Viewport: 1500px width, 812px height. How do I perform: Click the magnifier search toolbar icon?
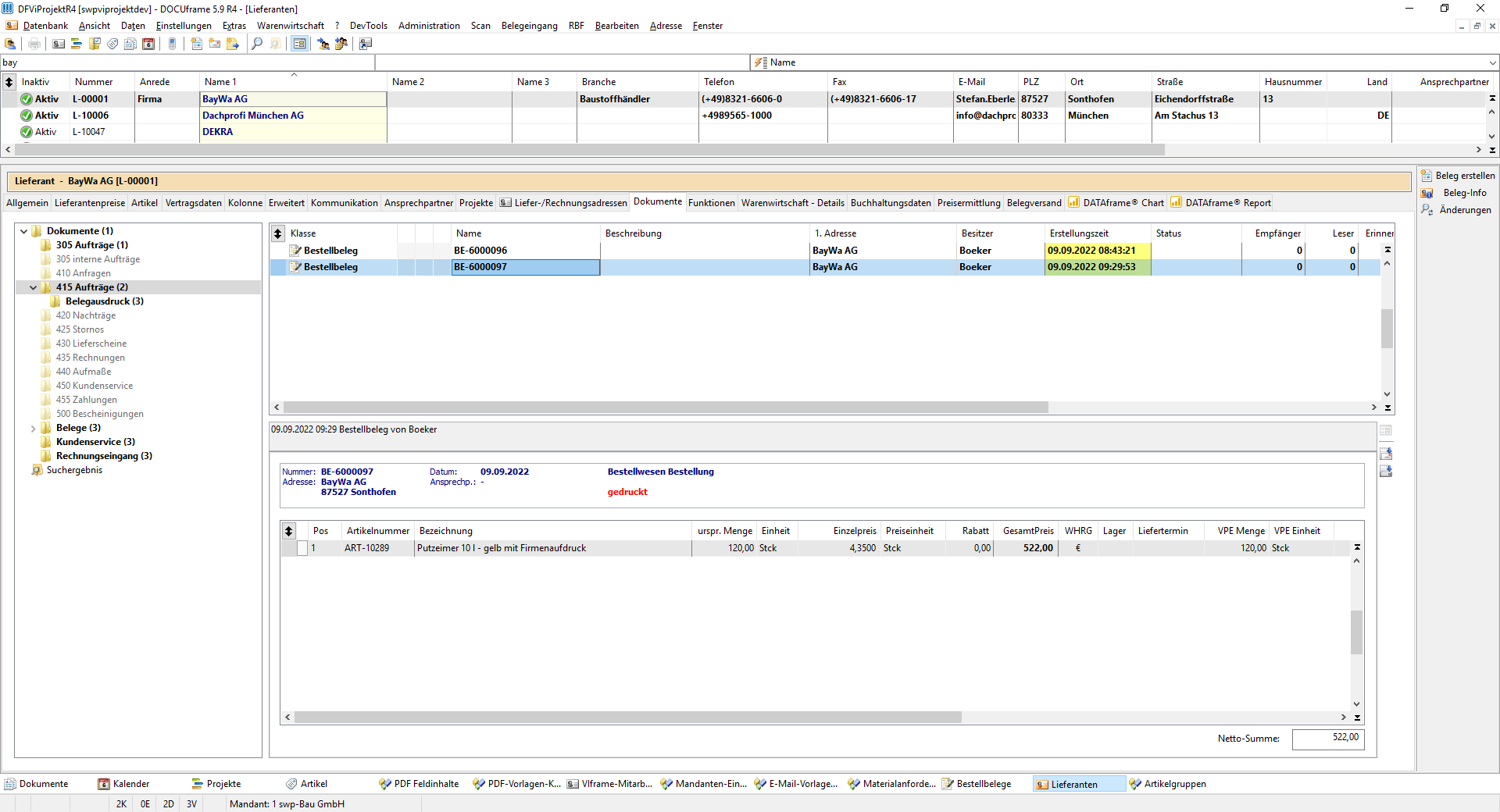[257, 44]
